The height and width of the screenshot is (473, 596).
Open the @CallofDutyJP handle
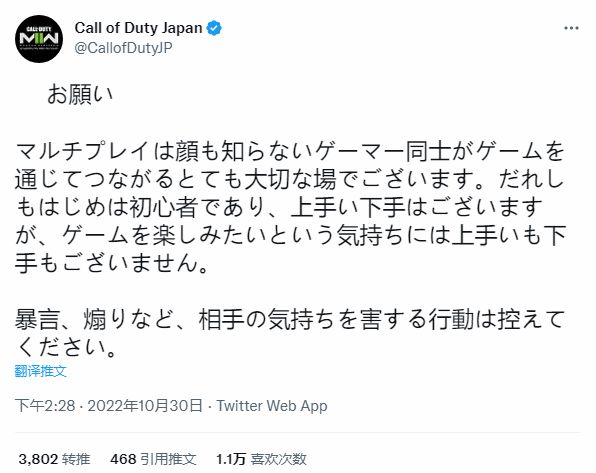[x=124, y=48]
